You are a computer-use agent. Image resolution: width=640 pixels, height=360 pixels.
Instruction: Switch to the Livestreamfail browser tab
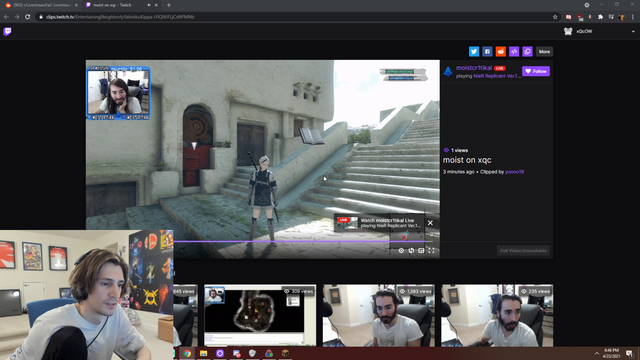(41, 5)
